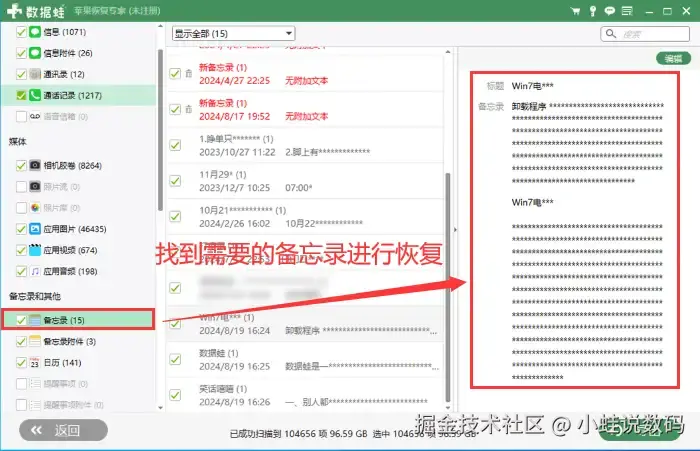Click the green 编辑 button
This screenshot has width=700, height=451.
(x=673, y=58)
